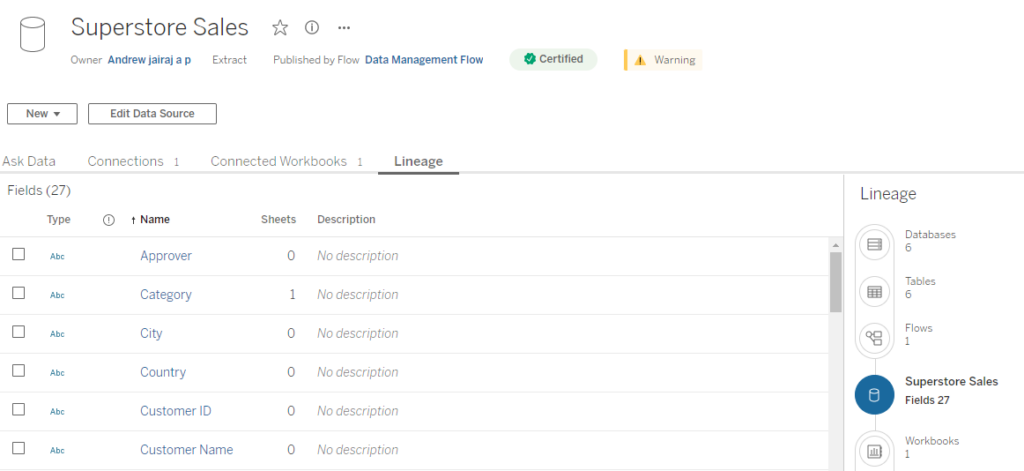
Task: Click the Fields 27 label in Lineage
Action: click(927, 400)
